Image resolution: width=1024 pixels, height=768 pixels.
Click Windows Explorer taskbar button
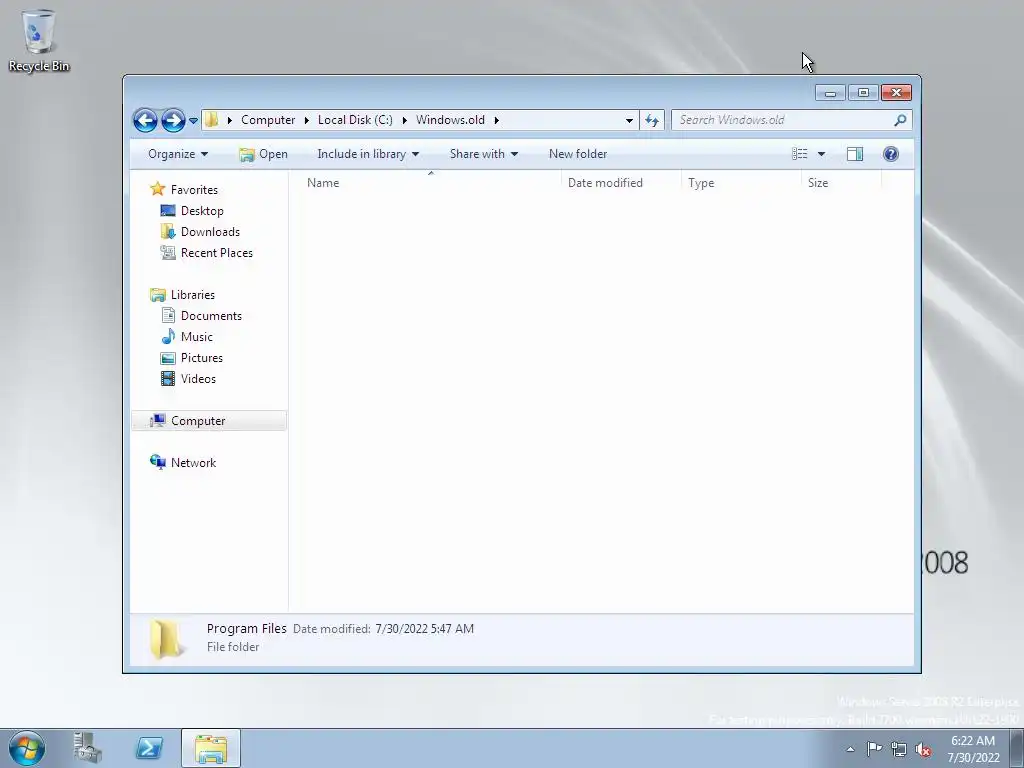coord(210,748)
